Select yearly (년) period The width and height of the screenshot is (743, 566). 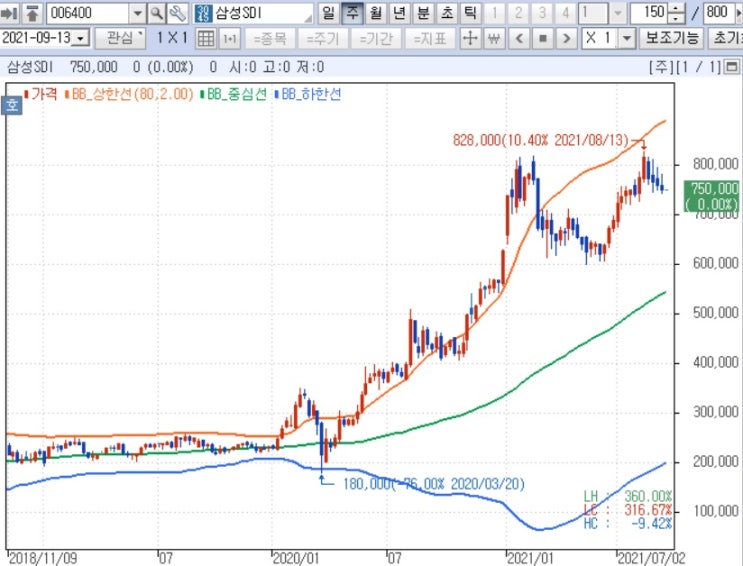click(x=399, y=13)
